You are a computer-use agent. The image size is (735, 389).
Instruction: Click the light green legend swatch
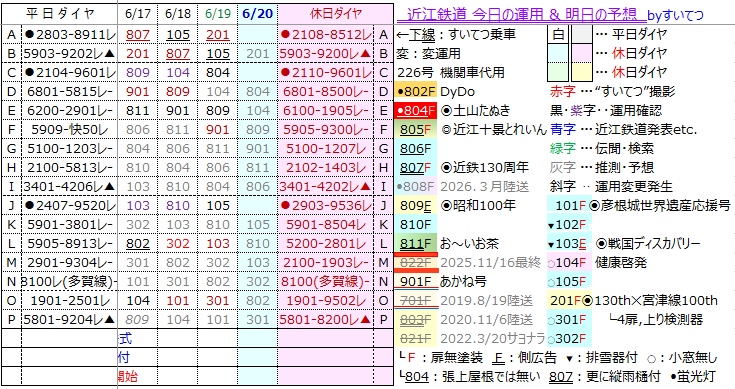point(558,72)
